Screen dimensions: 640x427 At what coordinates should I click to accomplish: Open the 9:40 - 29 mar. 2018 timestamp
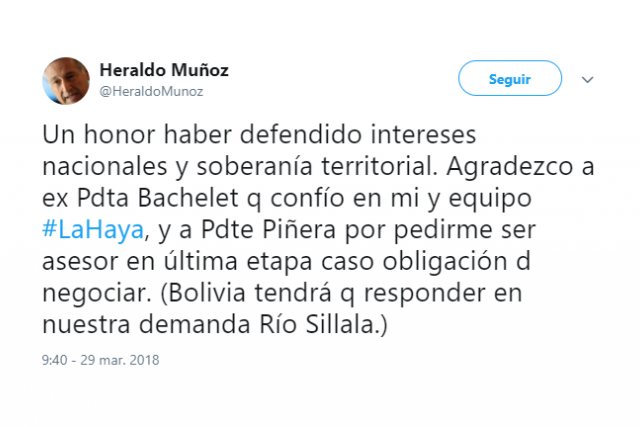pyautogui.click(x=100, y=359)
